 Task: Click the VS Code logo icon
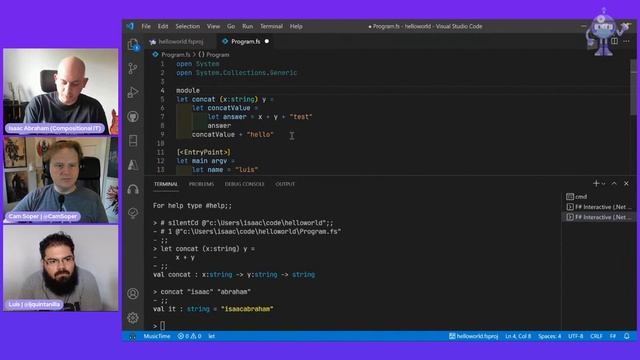pyautogui.click(x=130, y=26)
